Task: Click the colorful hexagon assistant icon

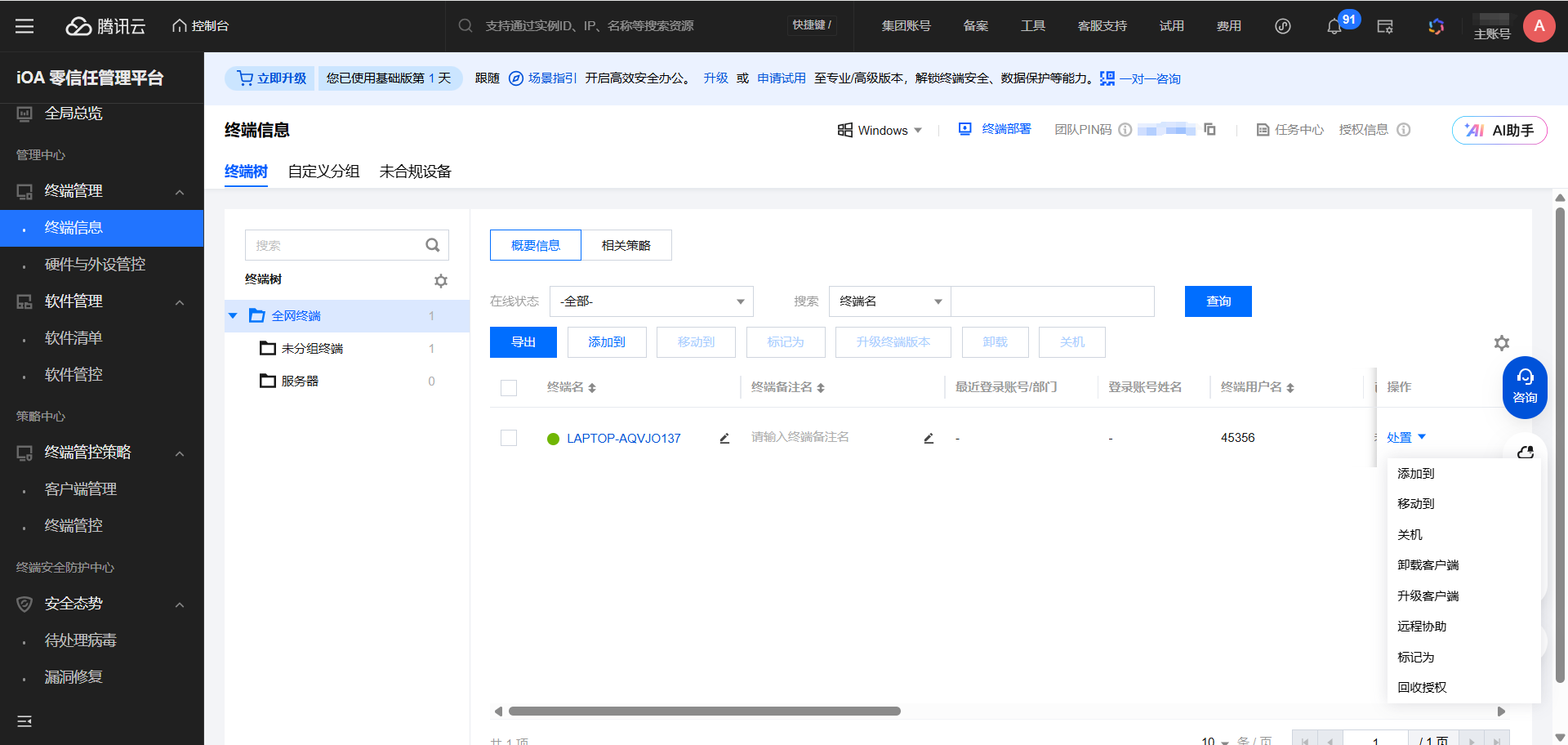Action: point(1437,26)
